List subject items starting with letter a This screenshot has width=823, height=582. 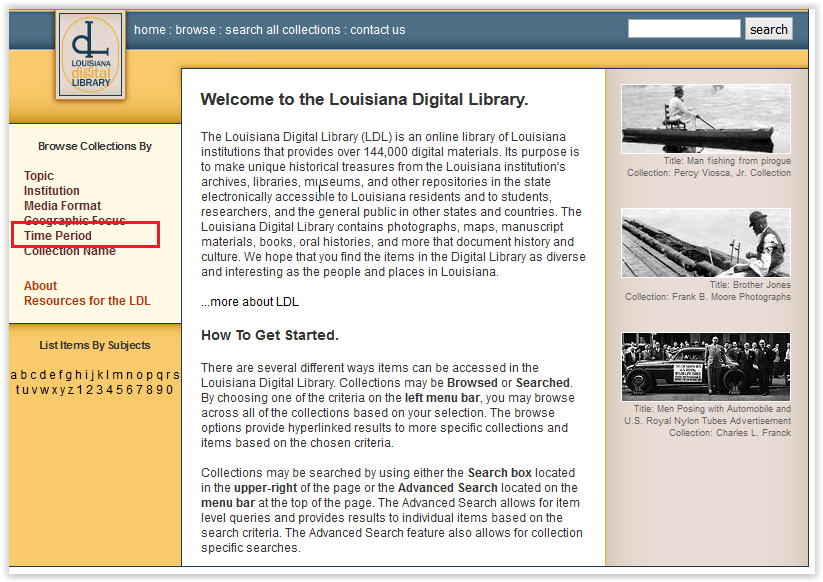(x=14, y=375)
